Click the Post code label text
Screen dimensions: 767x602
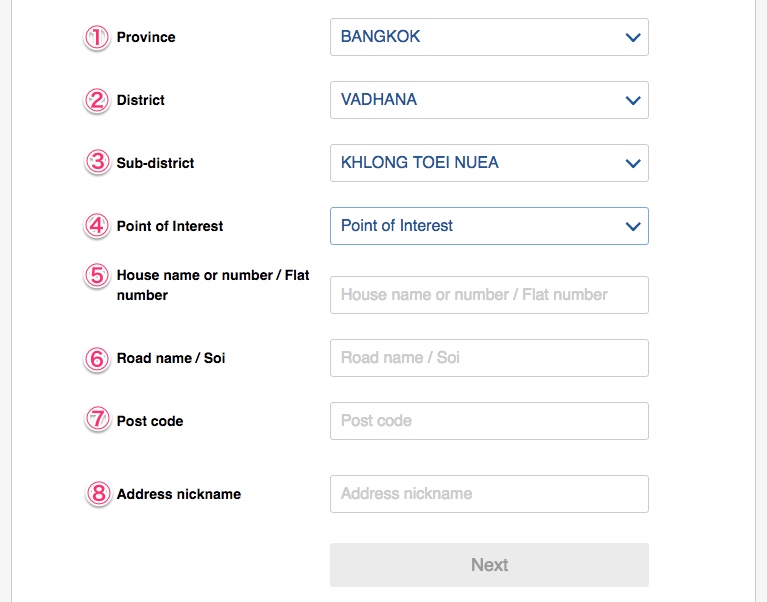150,421
